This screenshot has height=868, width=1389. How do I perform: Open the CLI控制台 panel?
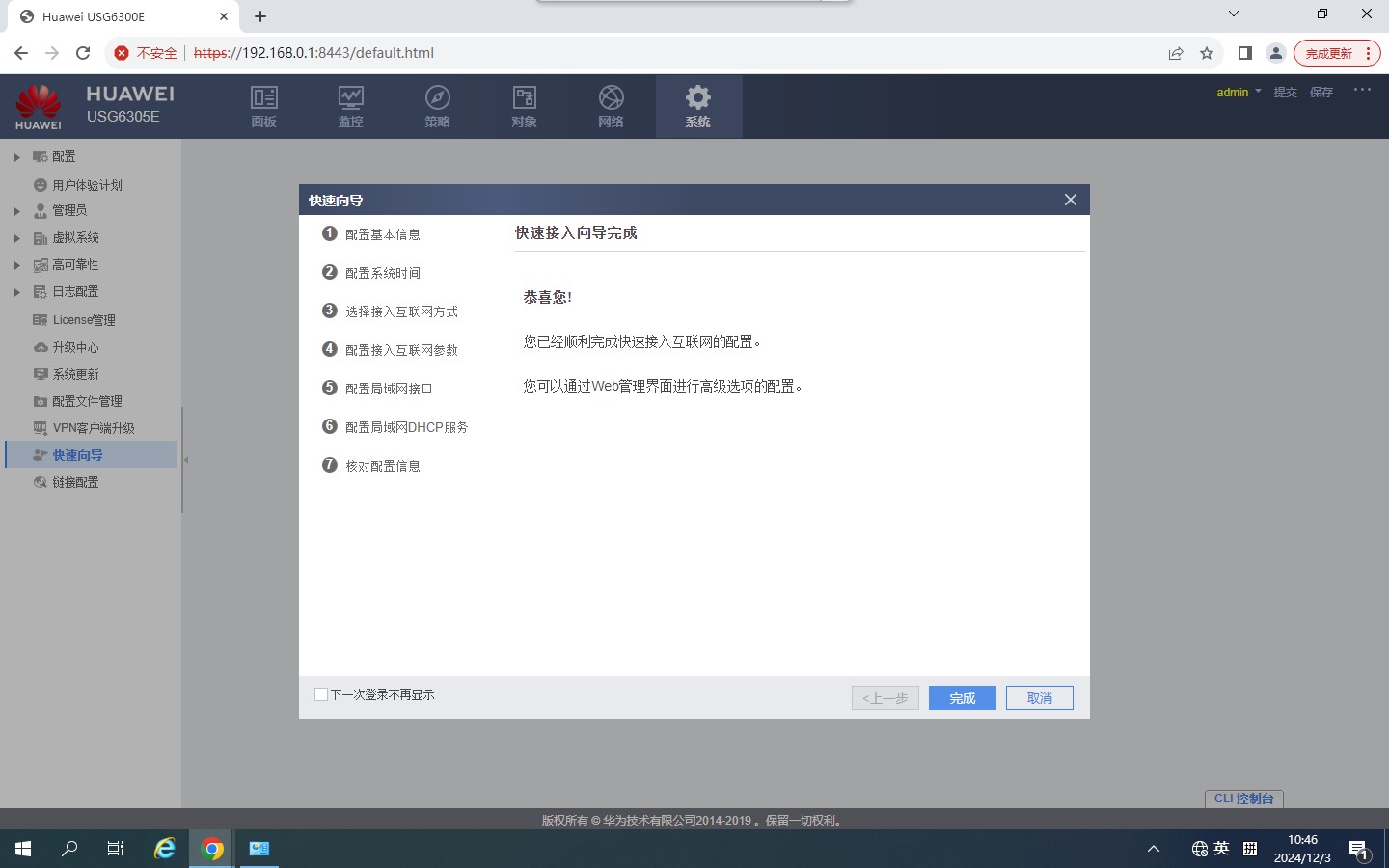1243,799
